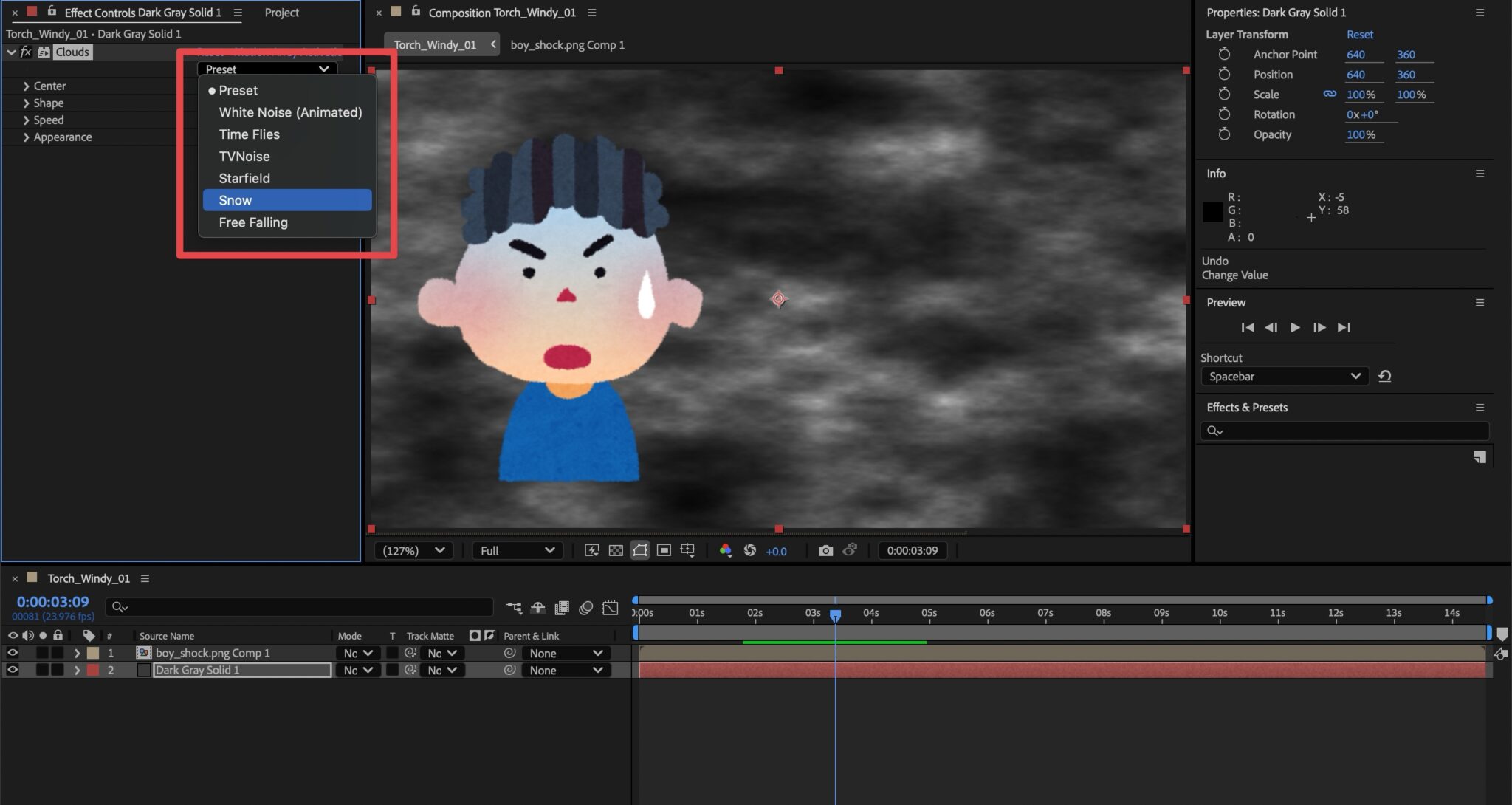
Task: Open the Graph Editor in timeline
Action: [x=610, y=608]
